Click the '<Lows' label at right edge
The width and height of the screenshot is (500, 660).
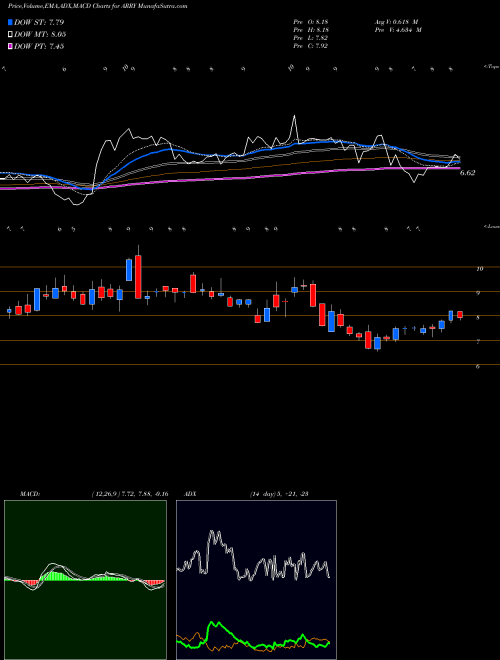(x=492, y=226)
